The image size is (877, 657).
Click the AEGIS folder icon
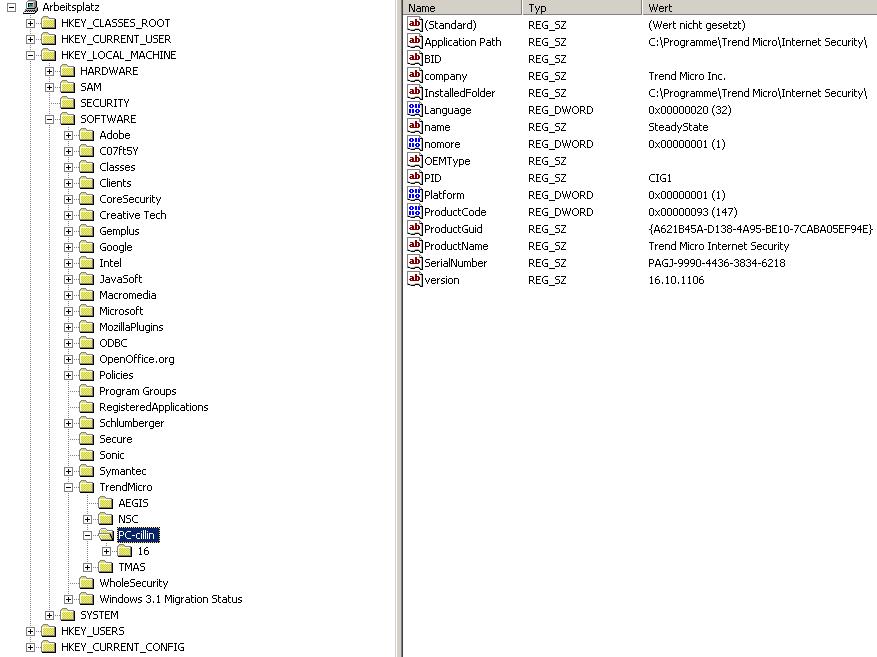pos(106,503)
